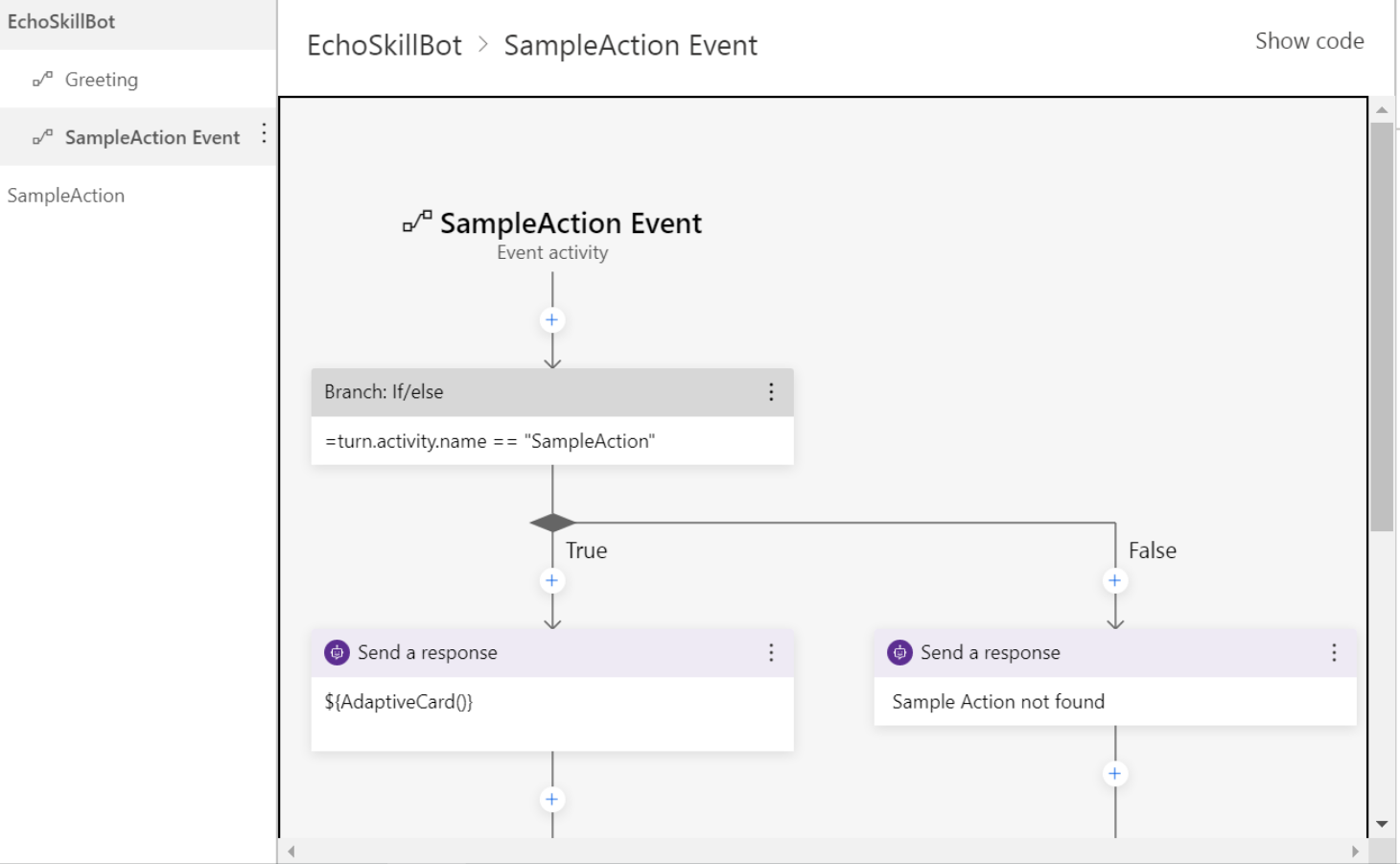Click the plus icon below Sample Action not found node
Image resolution: width=1400 pixels, height=864 pixels.
tap(1114, 772)
